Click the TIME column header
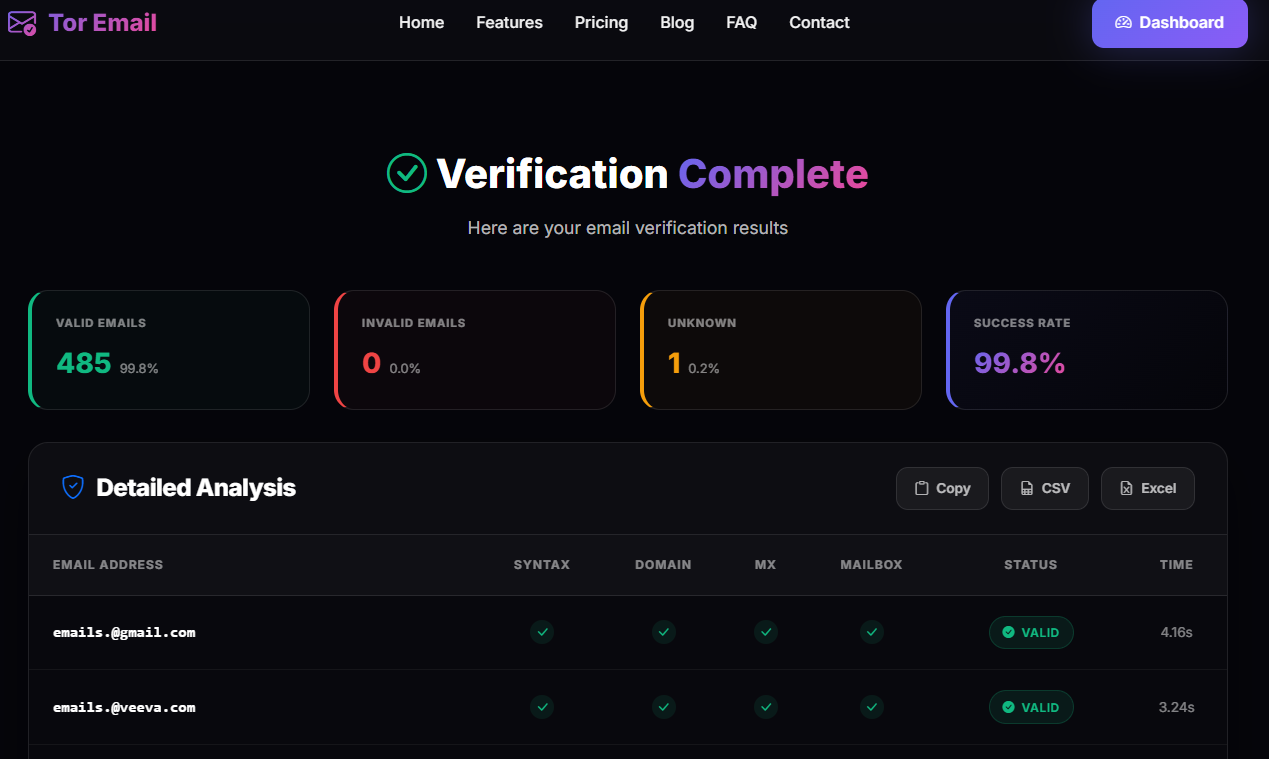The image size is (1269, 759). [x=1176, y=565]
